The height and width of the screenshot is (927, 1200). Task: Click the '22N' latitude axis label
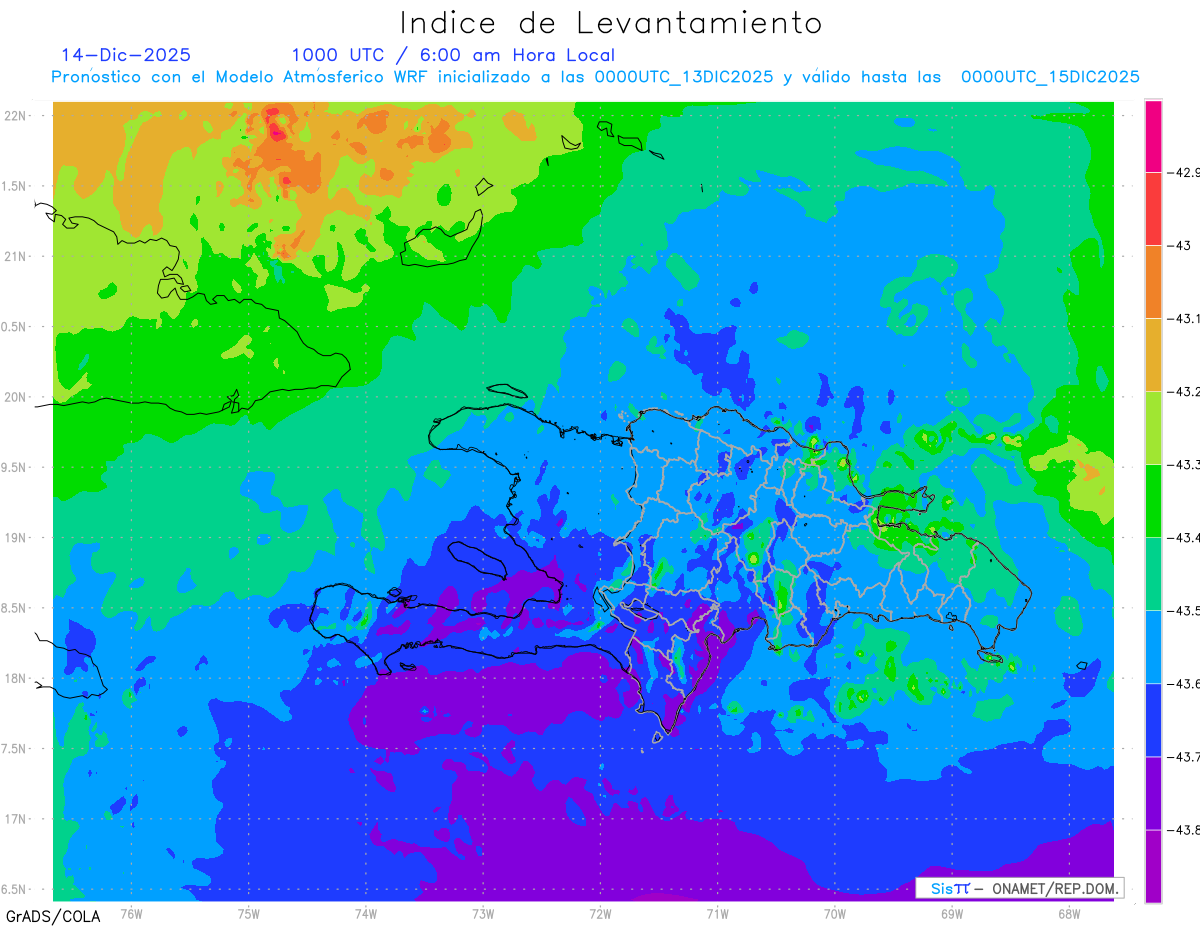click(16, 115)
